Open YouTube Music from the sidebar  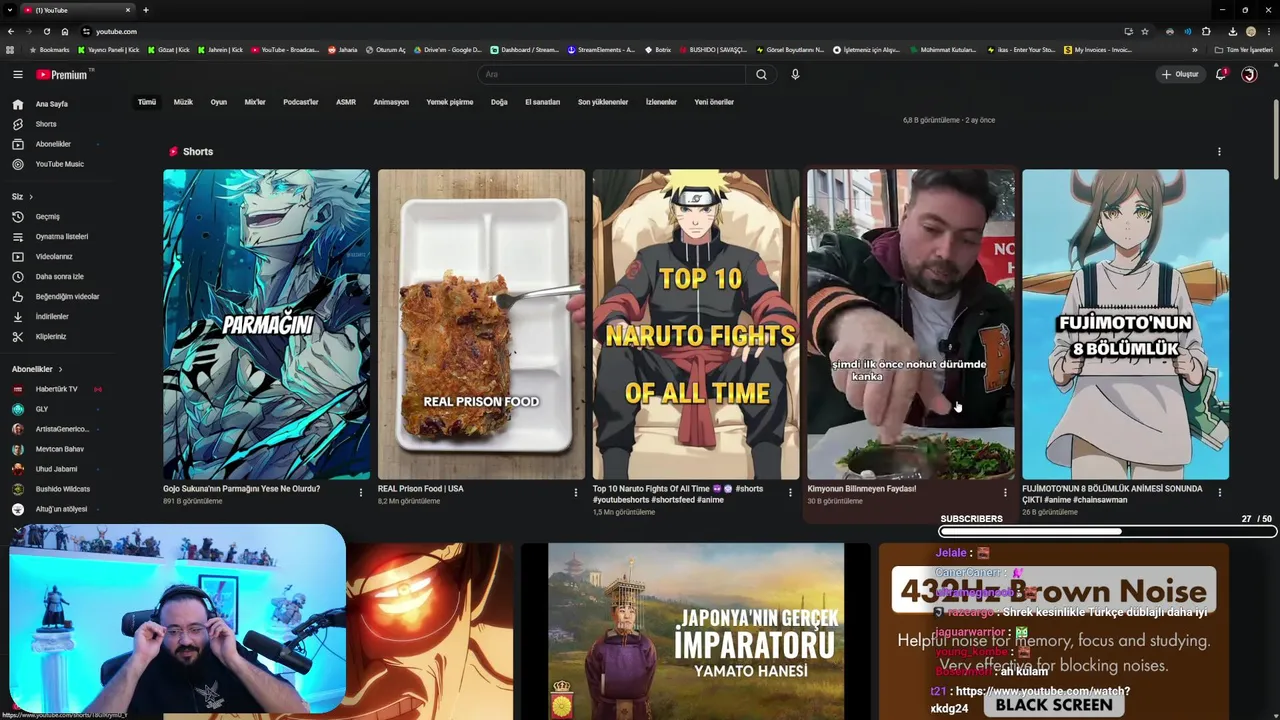60,164
